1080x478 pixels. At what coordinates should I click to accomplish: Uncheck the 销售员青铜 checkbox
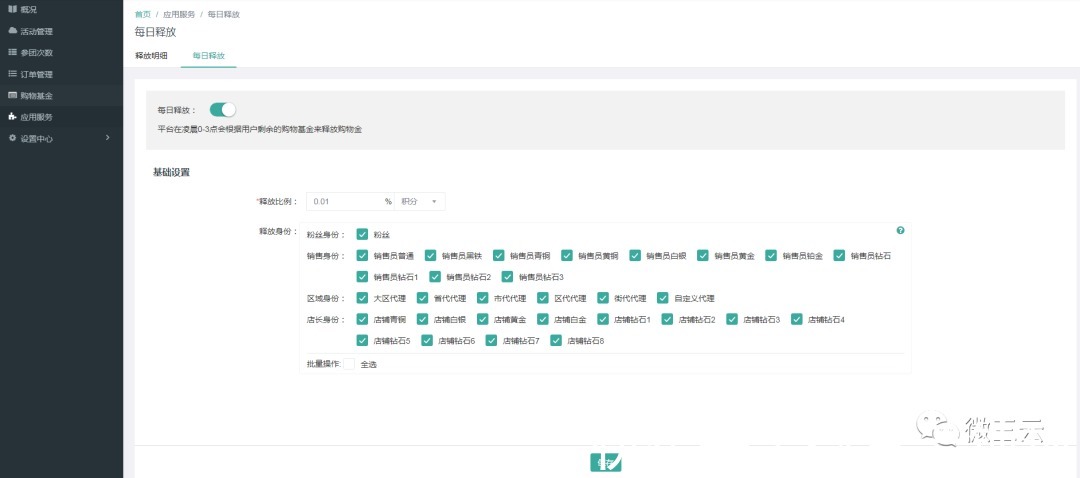[499, 256]
